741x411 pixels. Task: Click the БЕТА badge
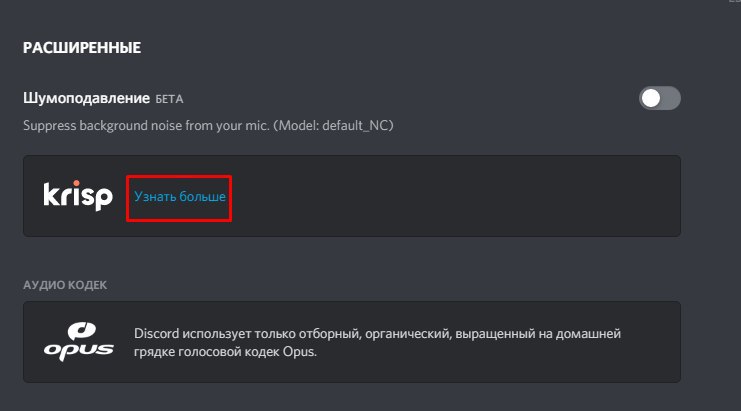pyautogui.click(x=169, y=99)
